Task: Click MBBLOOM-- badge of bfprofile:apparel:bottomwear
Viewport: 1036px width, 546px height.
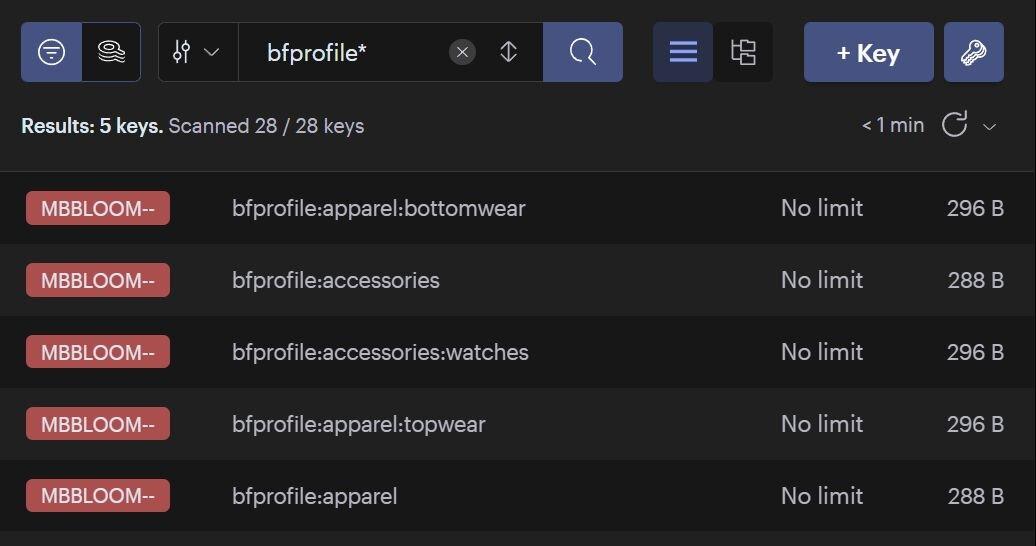Action: (x=98, y=208)
